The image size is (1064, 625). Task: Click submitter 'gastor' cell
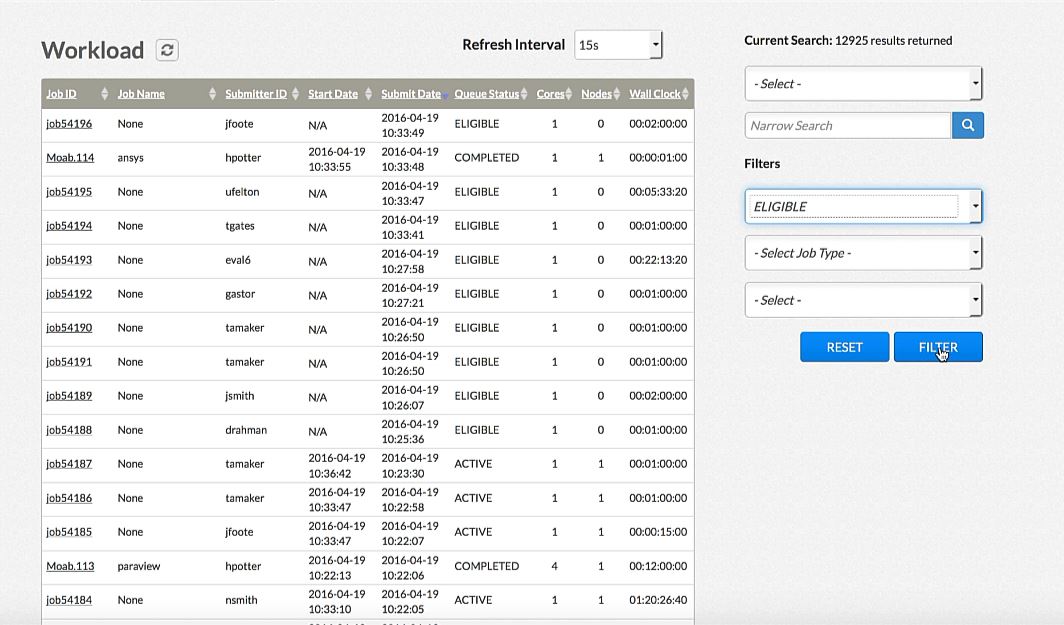click(240, 293)
